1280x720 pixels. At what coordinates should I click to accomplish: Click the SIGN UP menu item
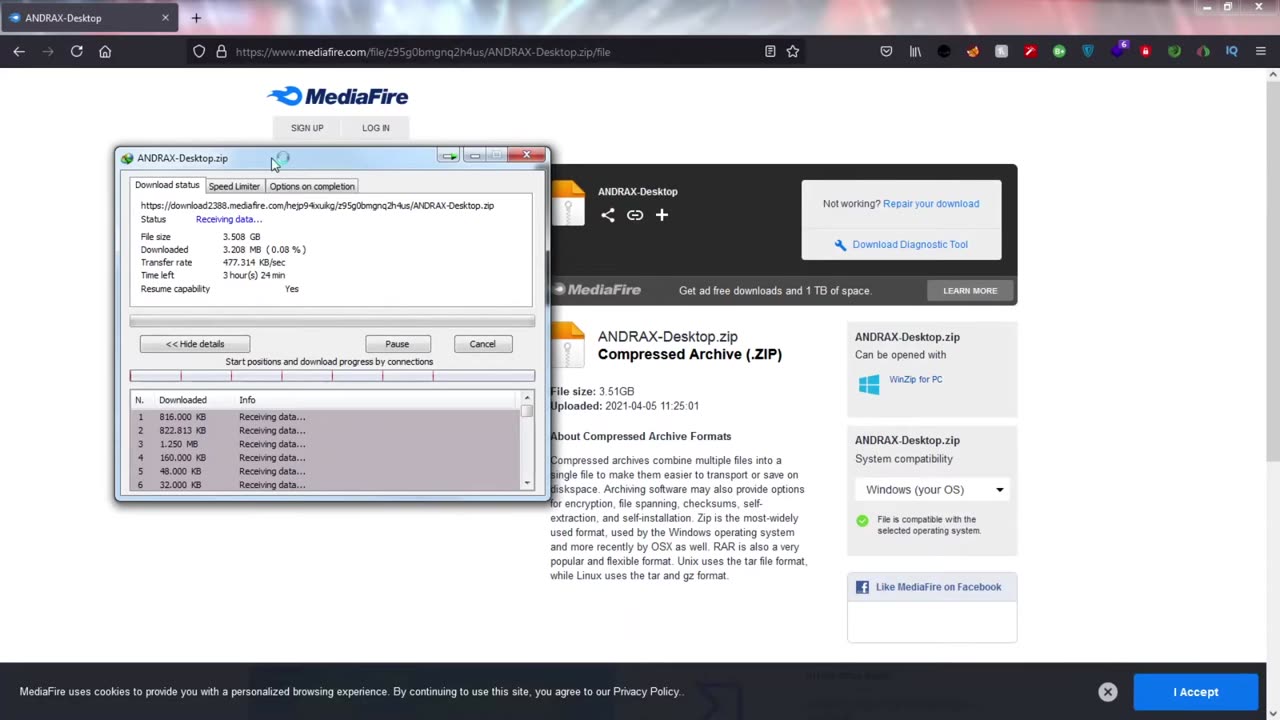307,128
